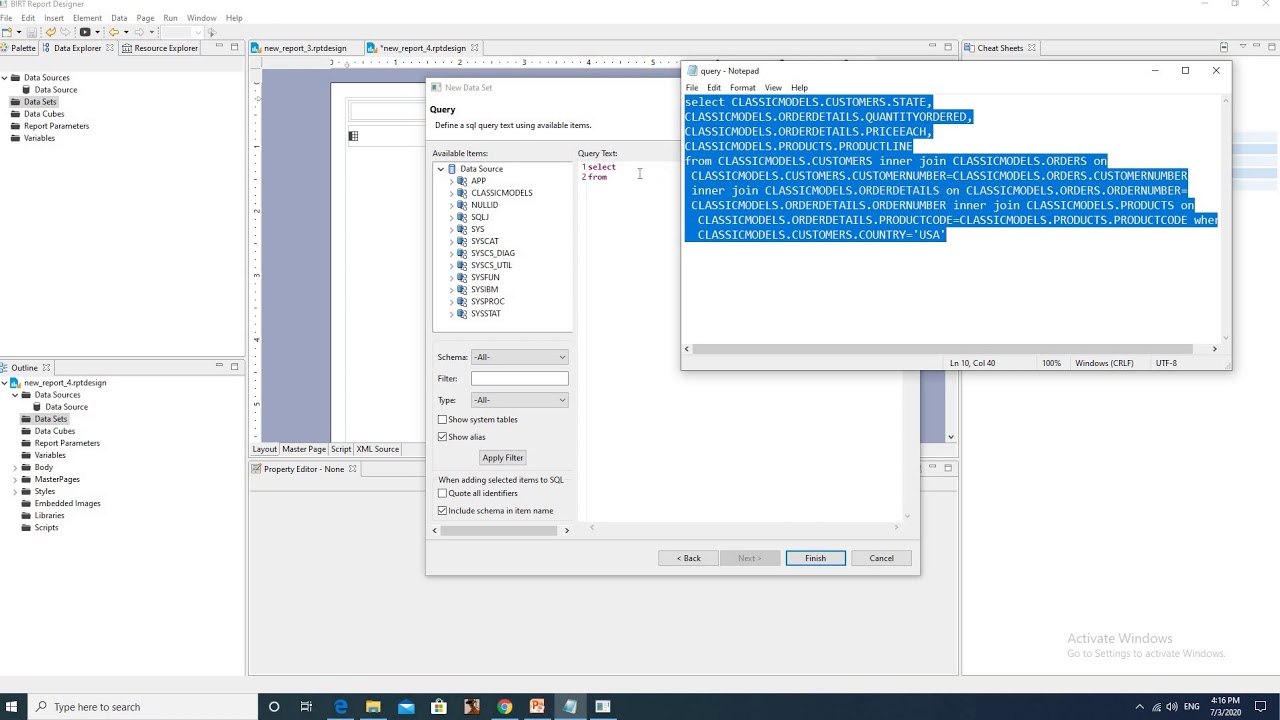The height and width of the screenshot is (720, 1280).
Task: Close the Data Explorer view
Action: (111, 48)
